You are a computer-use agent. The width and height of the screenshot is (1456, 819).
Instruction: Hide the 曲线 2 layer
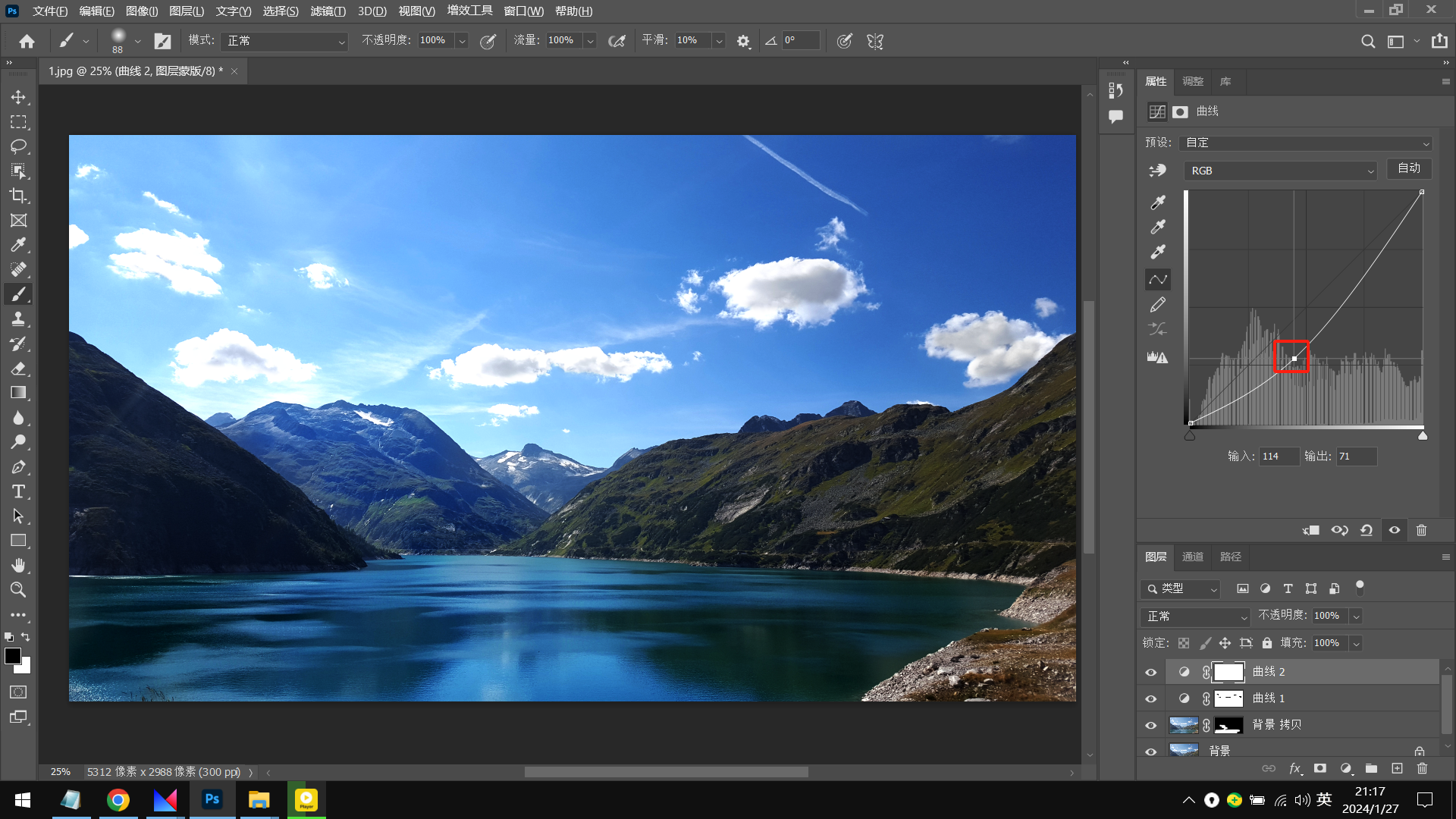(1150, 672)
